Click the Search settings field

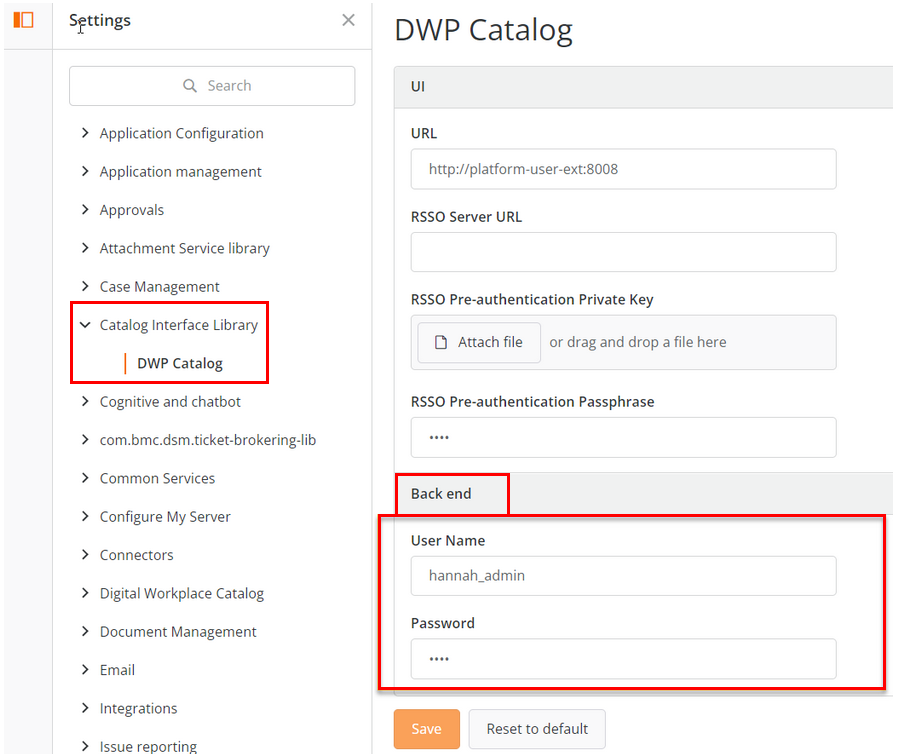tap(212, 86)
